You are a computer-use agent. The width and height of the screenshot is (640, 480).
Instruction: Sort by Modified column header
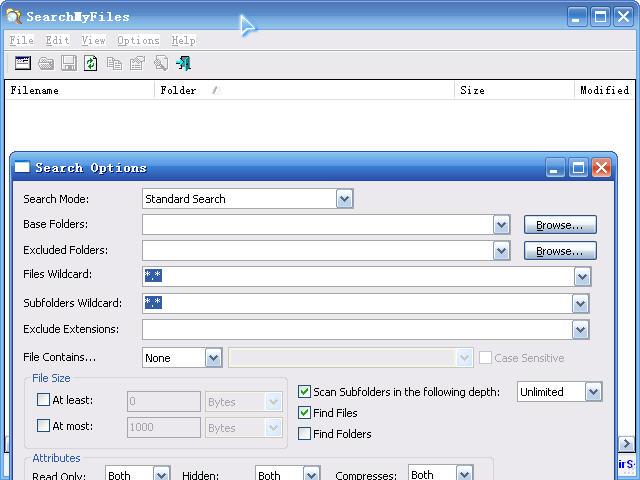tap(605, 90)
